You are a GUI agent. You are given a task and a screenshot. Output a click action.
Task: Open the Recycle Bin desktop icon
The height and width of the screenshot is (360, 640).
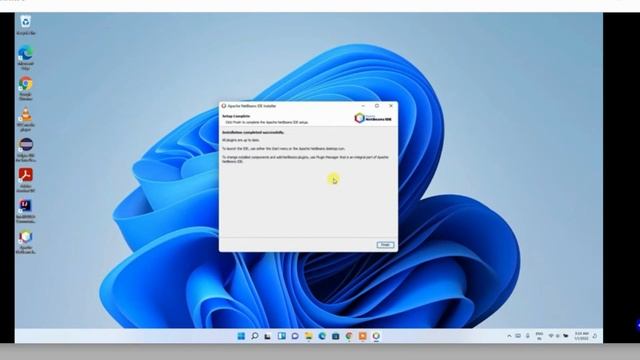point(25,24)
